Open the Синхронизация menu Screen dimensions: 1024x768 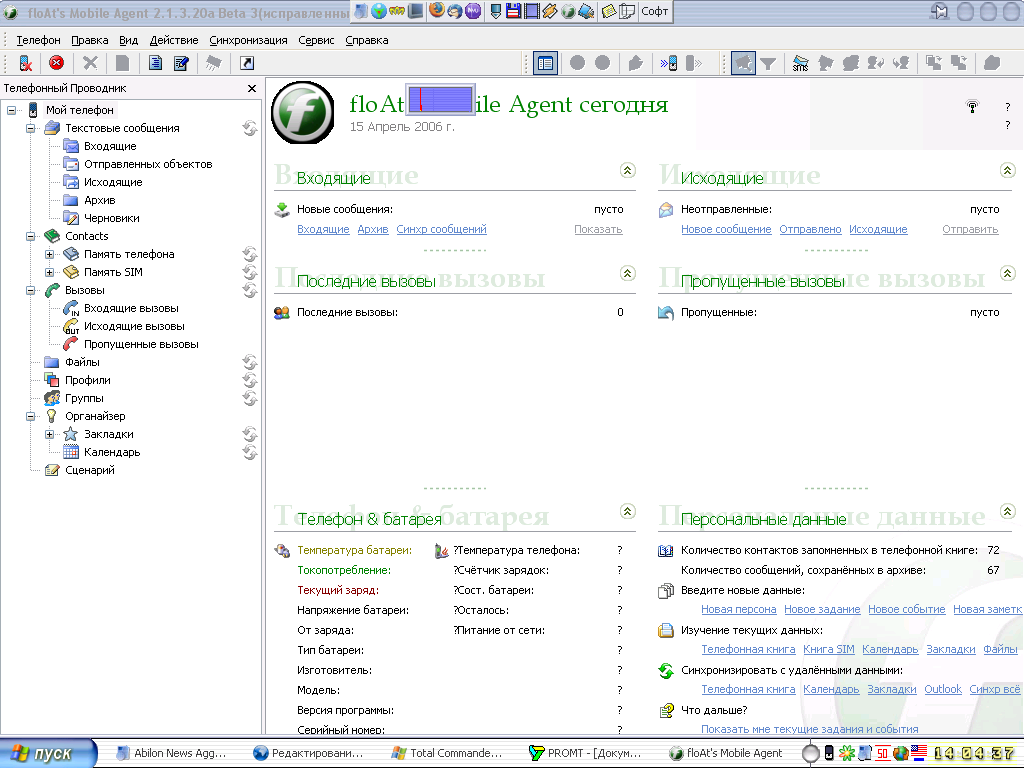click(x=248, y=40)
